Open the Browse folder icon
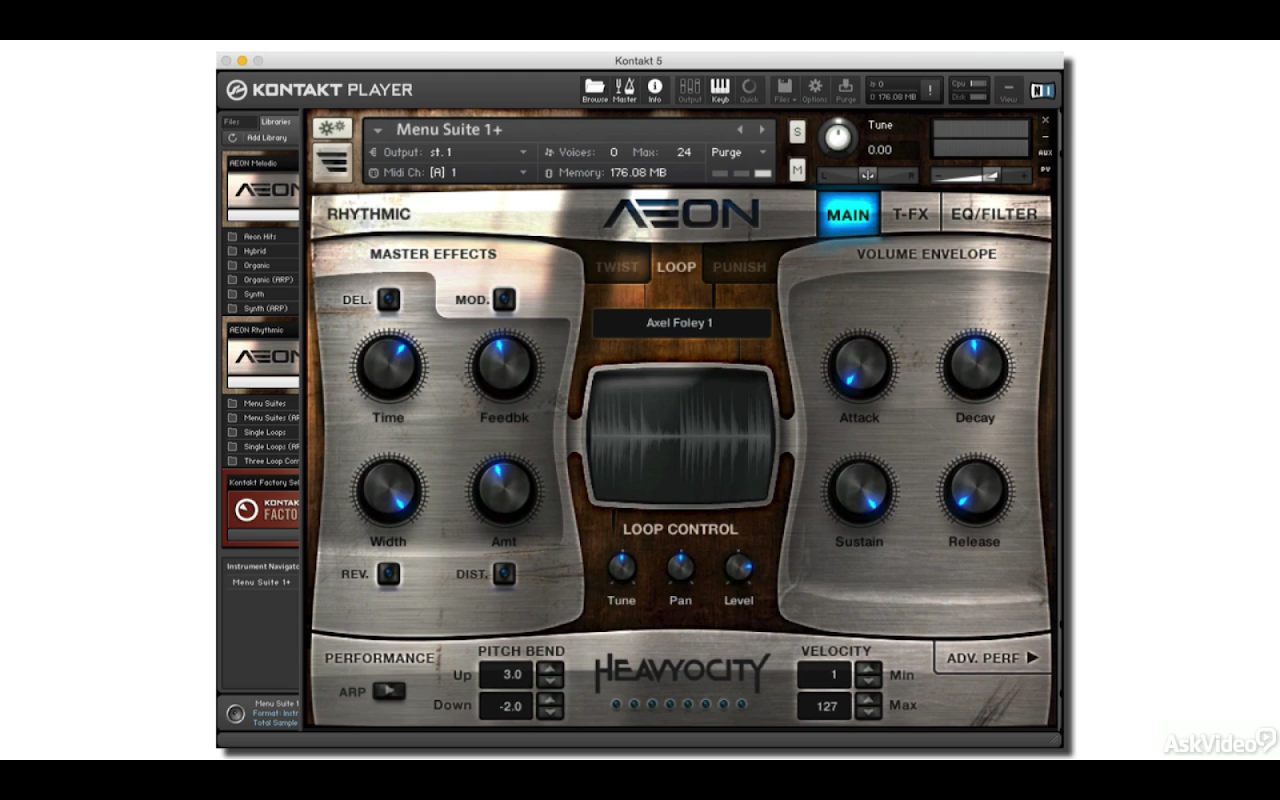The width and height of the screenshot is (1280, 800). tap(595, 90)
